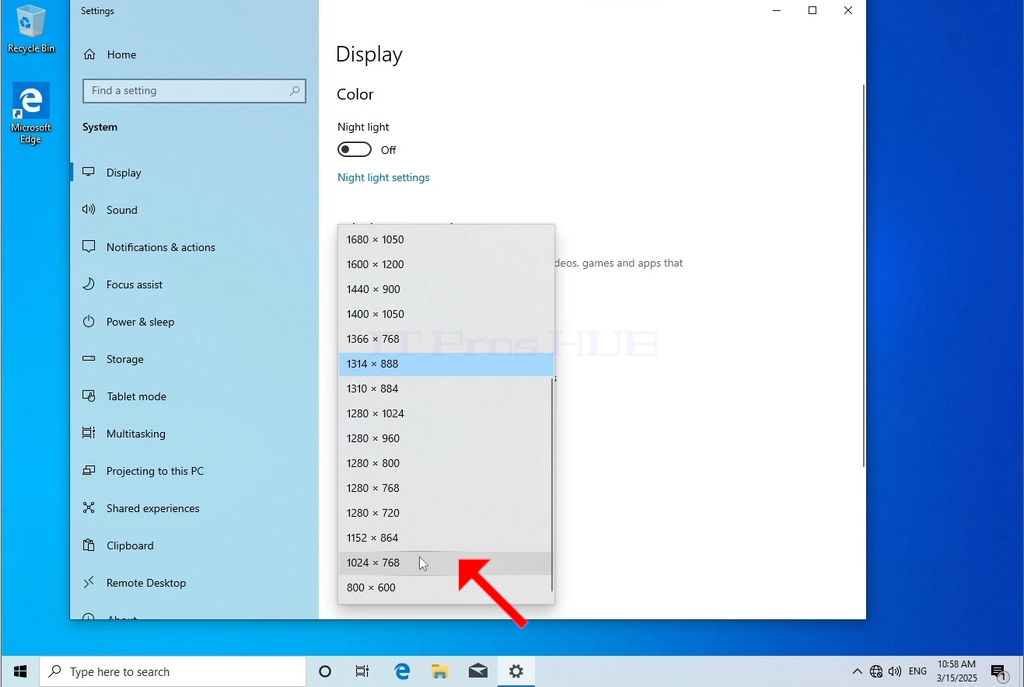Maximize the Settings window
This screenshot has width=1024, height=687.
point(812,10)
